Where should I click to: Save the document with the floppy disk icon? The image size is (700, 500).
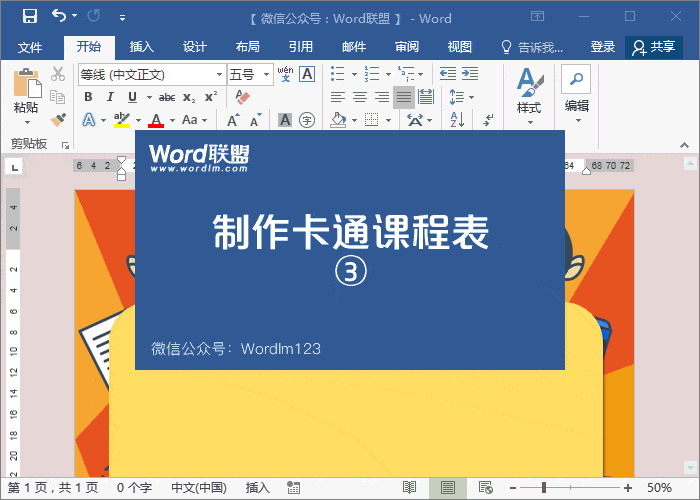30,16
